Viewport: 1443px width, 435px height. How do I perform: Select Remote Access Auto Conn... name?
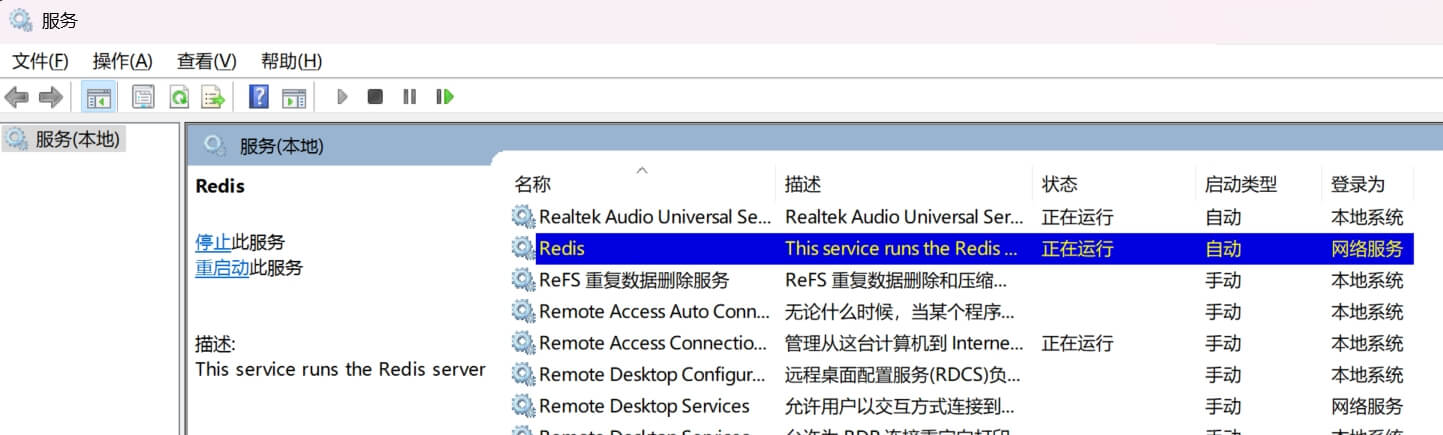655,311
